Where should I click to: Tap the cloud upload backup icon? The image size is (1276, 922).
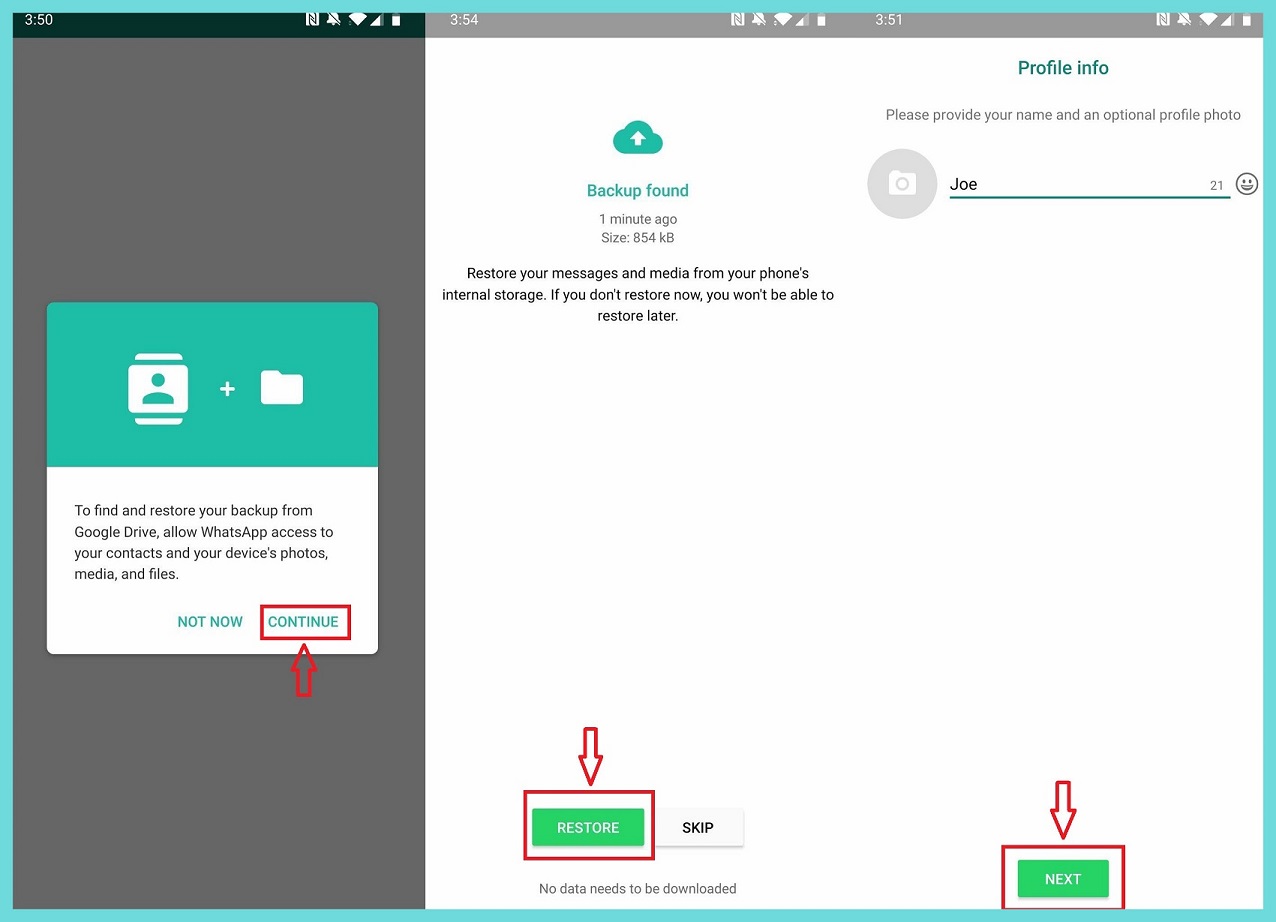(638, 138)
